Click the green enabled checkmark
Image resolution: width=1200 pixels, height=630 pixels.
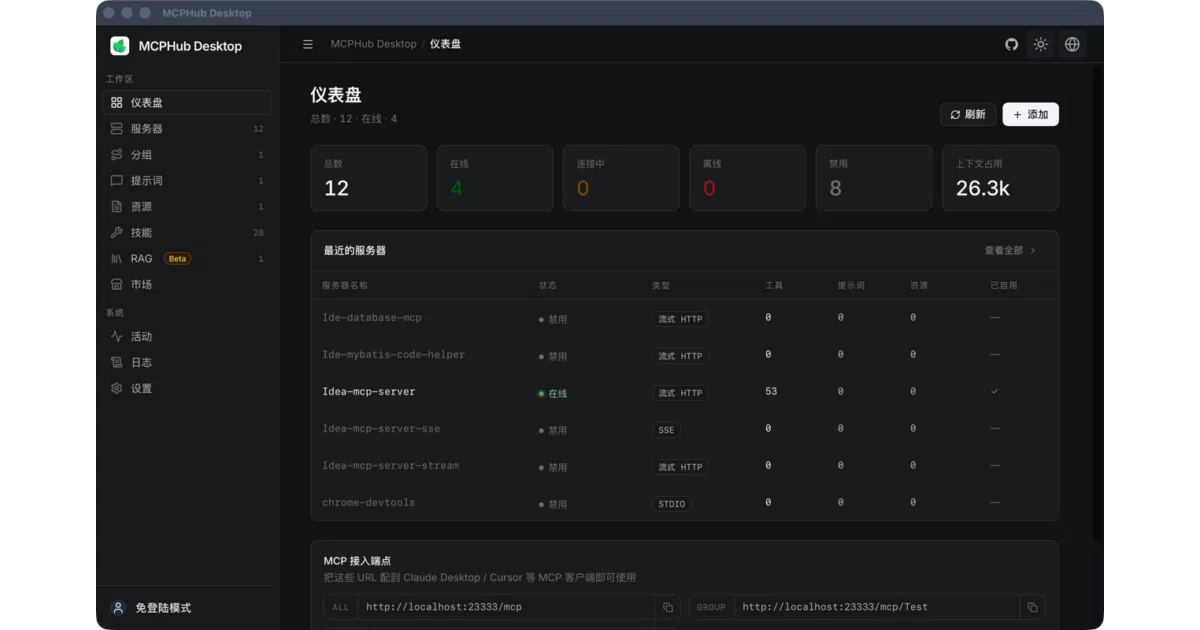click(x=995, y=392)
